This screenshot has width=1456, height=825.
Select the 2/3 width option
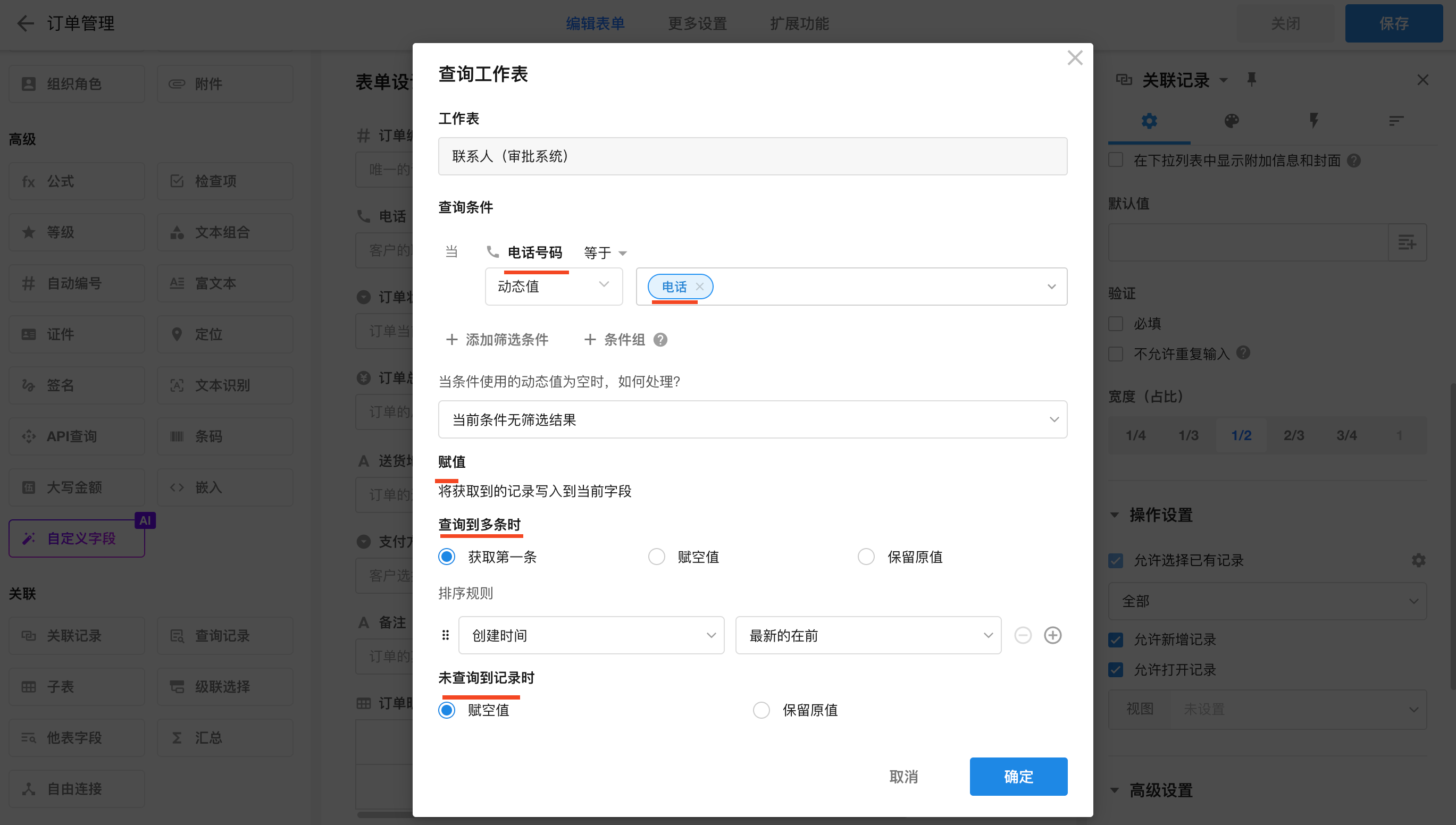coord(1293,435)
